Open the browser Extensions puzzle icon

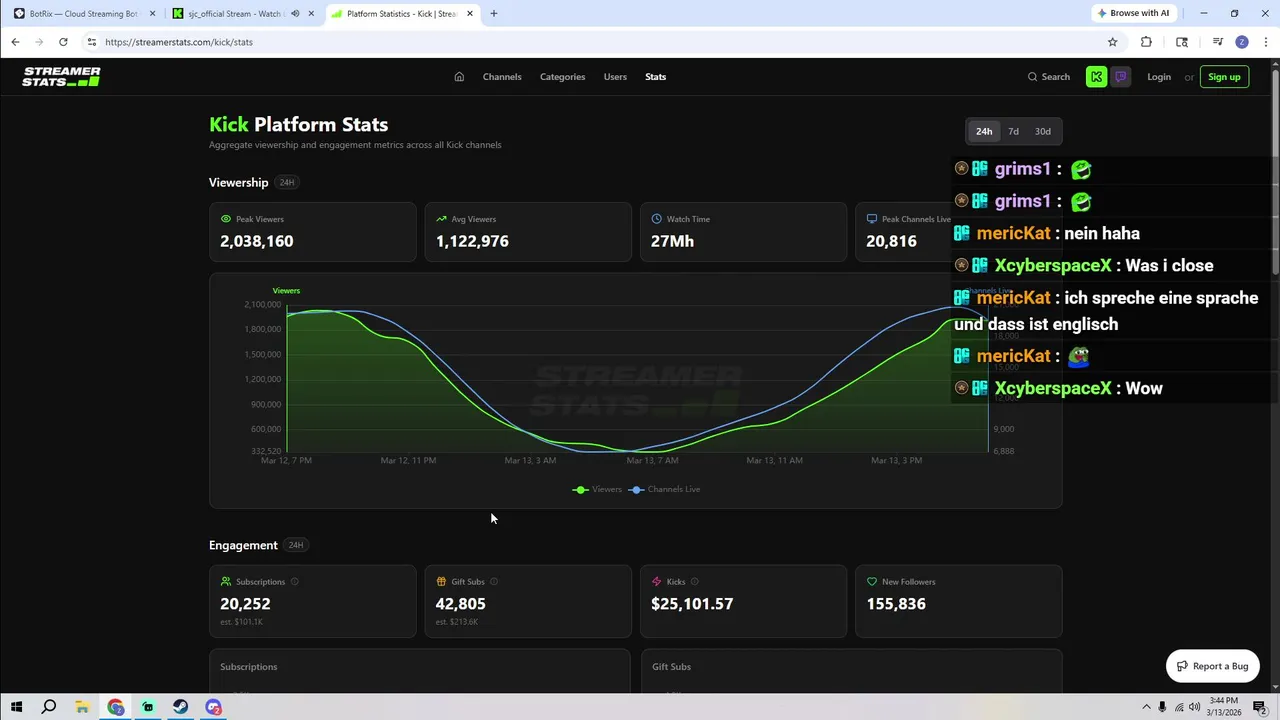pos(1146,42)
